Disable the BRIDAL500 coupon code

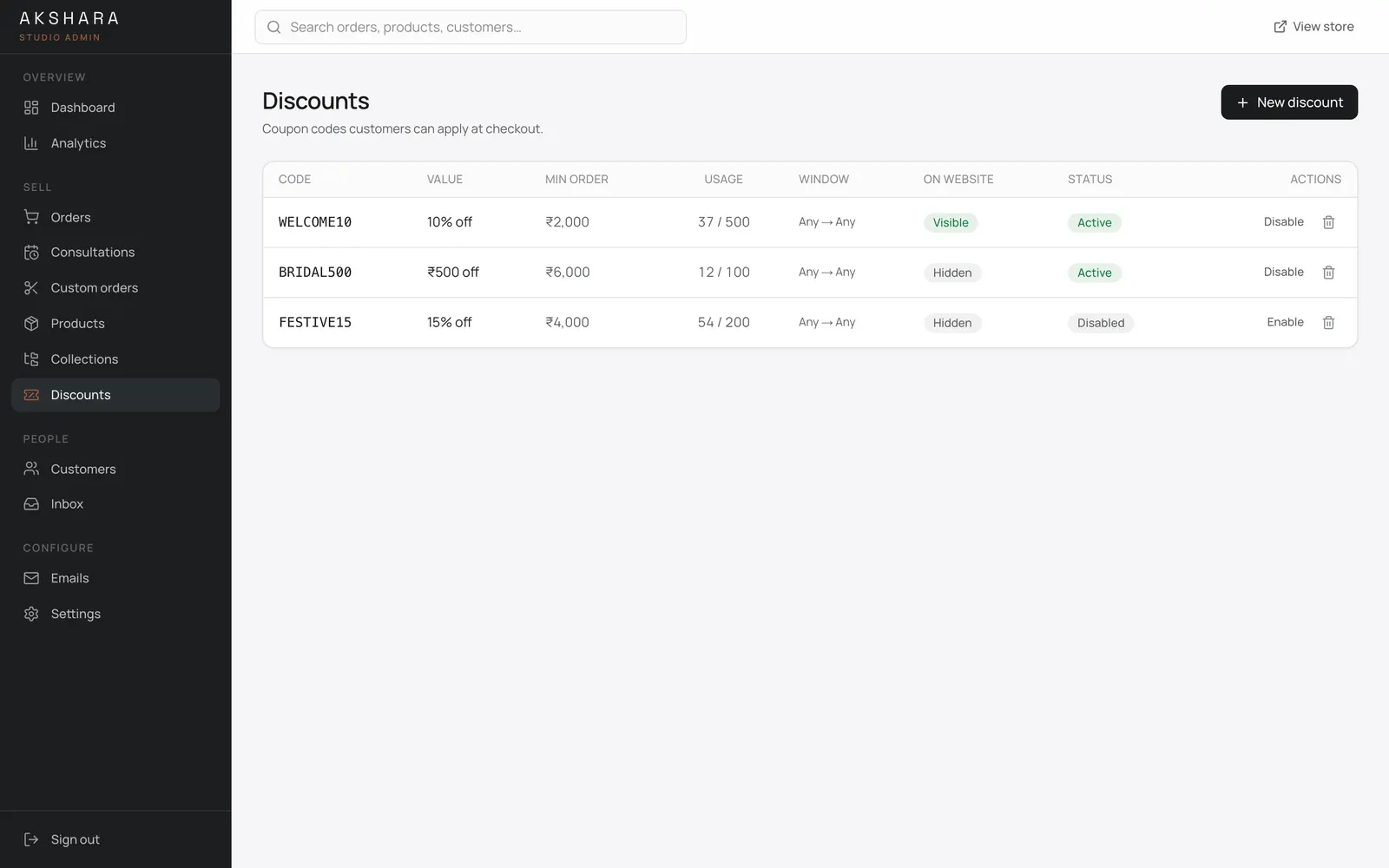pyautogui.click(x=1283, y=273)
